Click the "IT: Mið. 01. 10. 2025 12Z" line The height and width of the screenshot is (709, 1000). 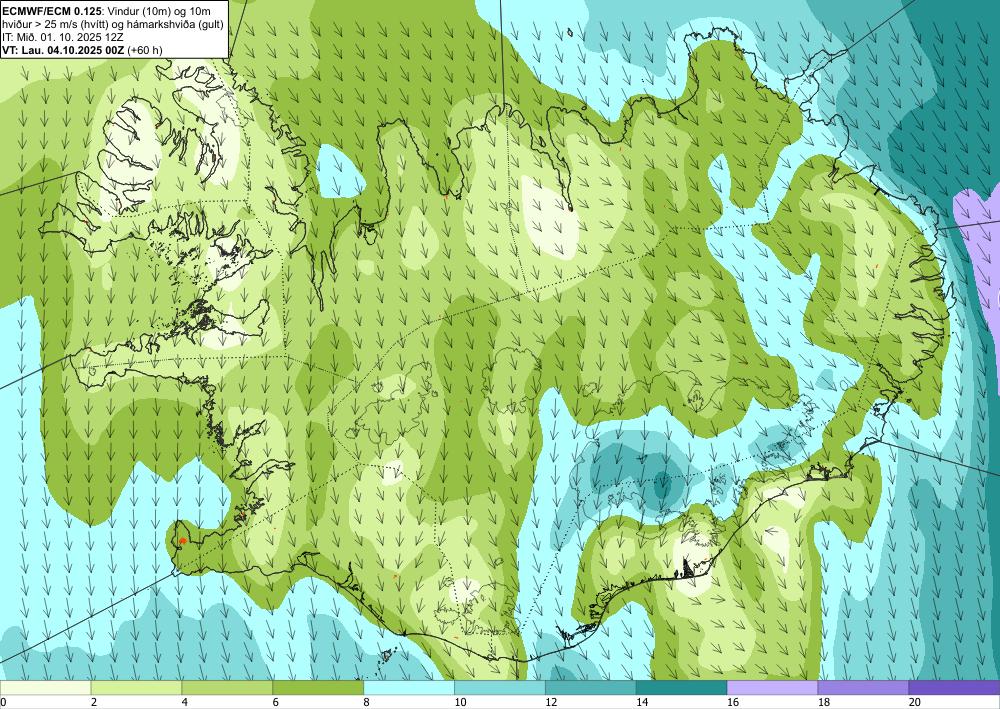coord(64,37)
